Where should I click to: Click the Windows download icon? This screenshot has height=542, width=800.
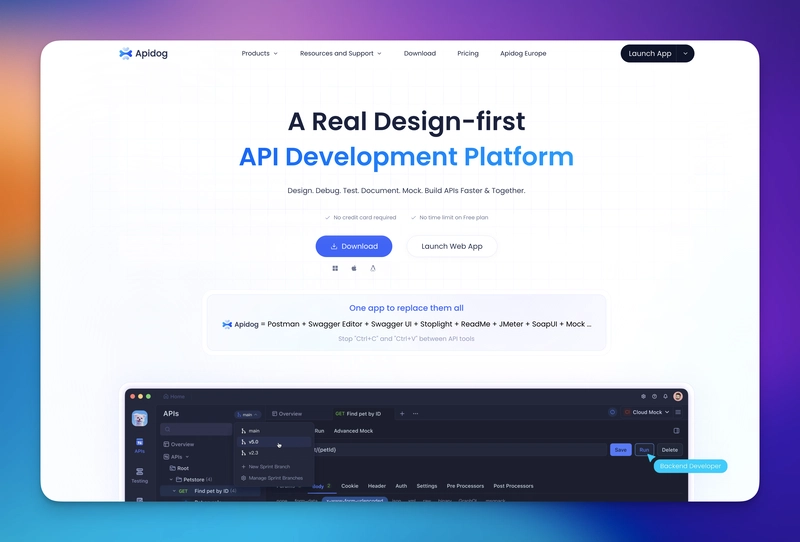click(x=335, y=268)
